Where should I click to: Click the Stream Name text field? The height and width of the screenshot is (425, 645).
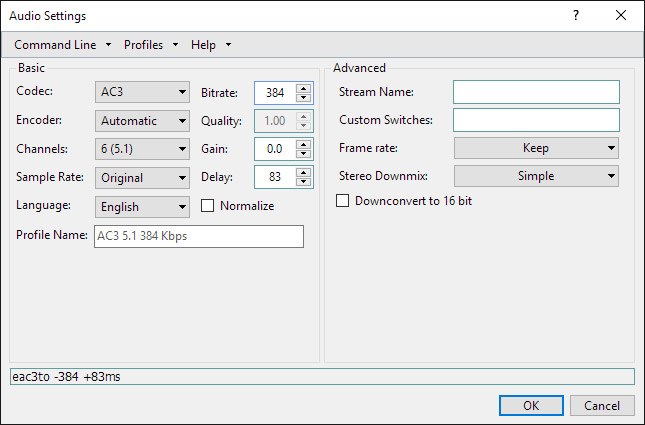coord(536,92)
